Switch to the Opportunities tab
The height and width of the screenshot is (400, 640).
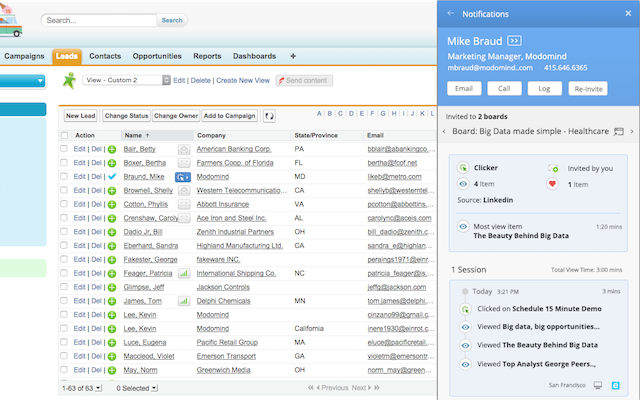pos(156,56)
